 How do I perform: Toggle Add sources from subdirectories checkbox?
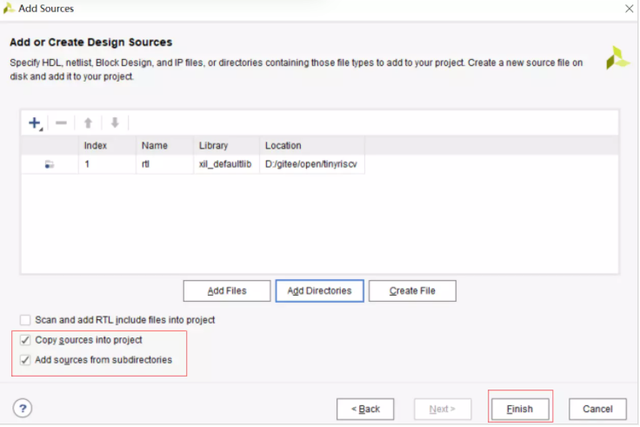pyautogui.click(x=26, y=360)
